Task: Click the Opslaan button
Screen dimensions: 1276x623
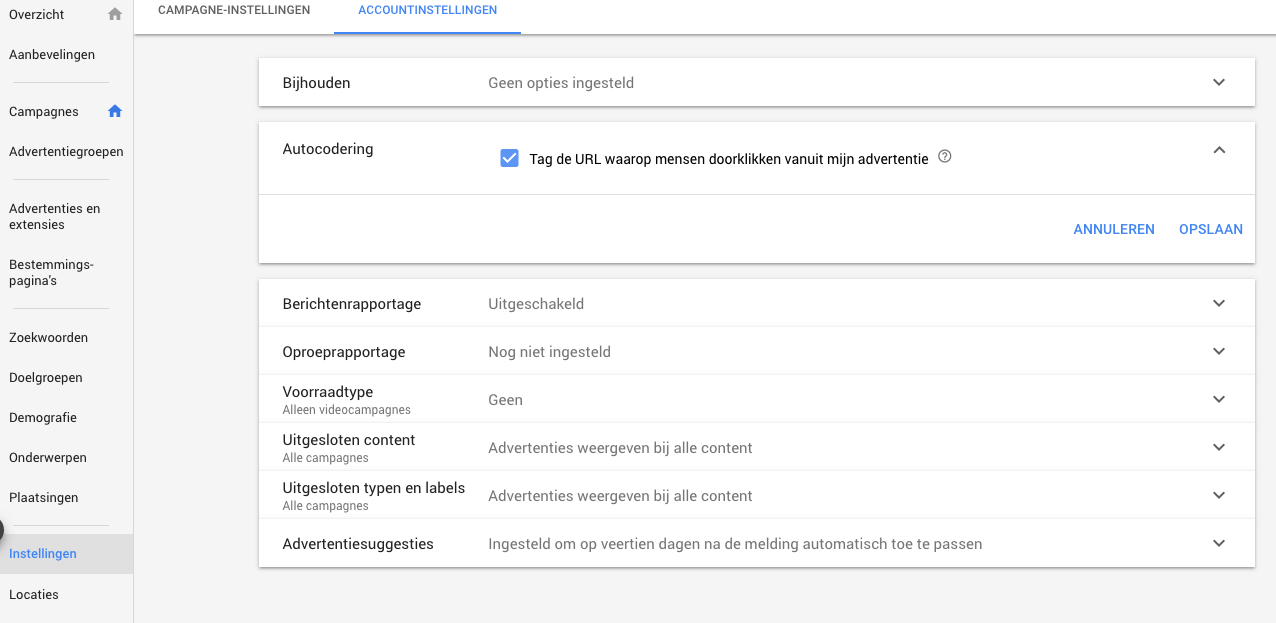Action: [x=1211, y=229]
